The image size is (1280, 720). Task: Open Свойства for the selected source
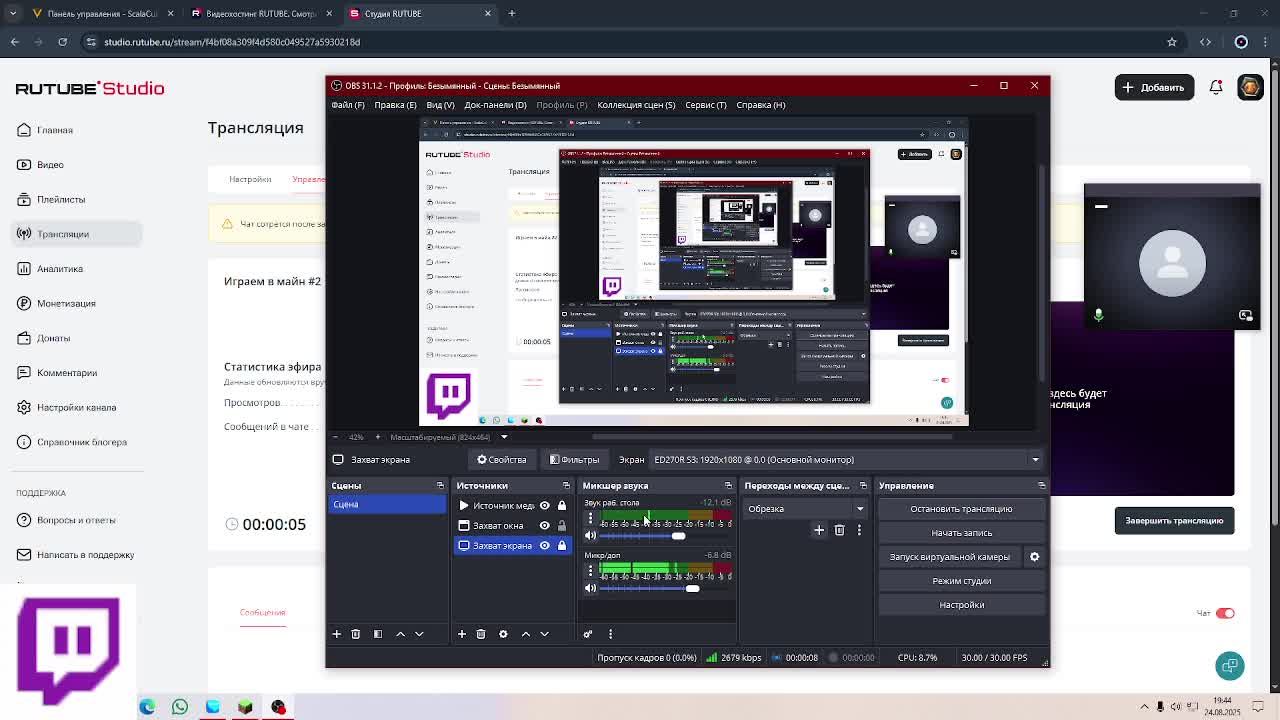501,460
